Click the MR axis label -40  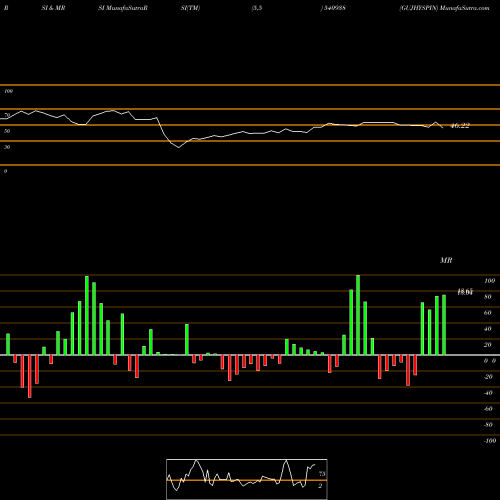488,393
